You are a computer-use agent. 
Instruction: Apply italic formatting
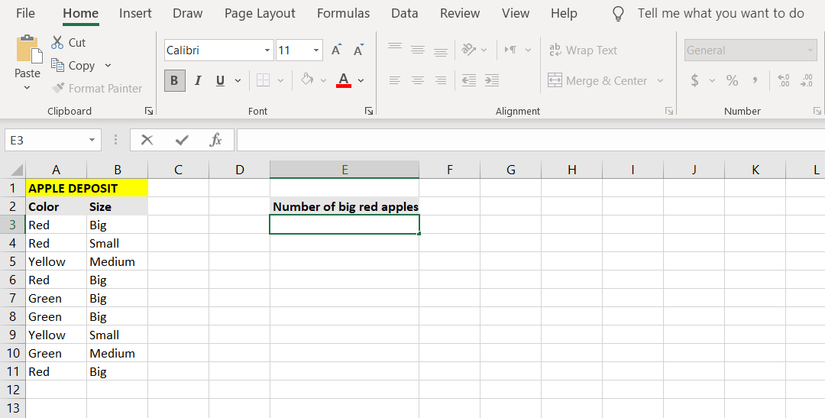(x=198, y=81)
